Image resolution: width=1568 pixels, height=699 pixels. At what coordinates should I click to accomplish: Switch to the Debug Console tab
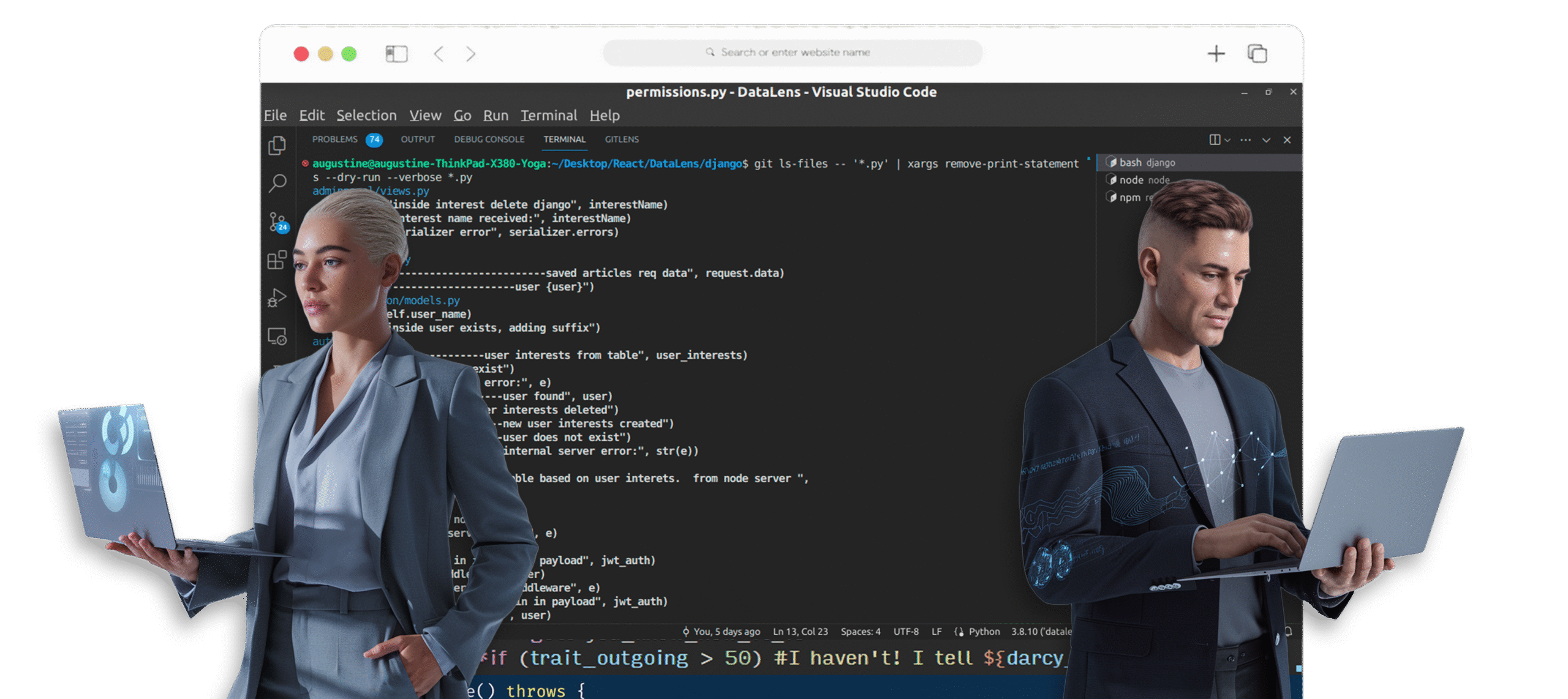tap(489, 140)
